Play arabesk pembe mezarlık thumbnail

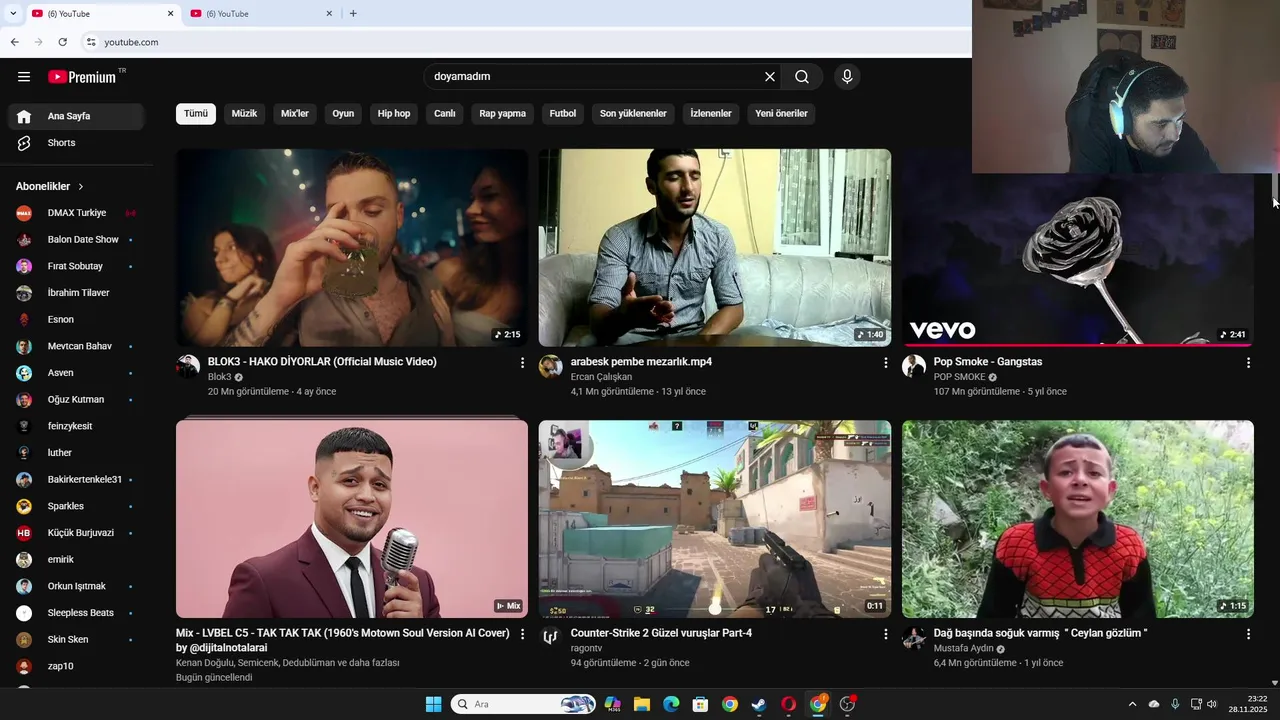(715, 248)
